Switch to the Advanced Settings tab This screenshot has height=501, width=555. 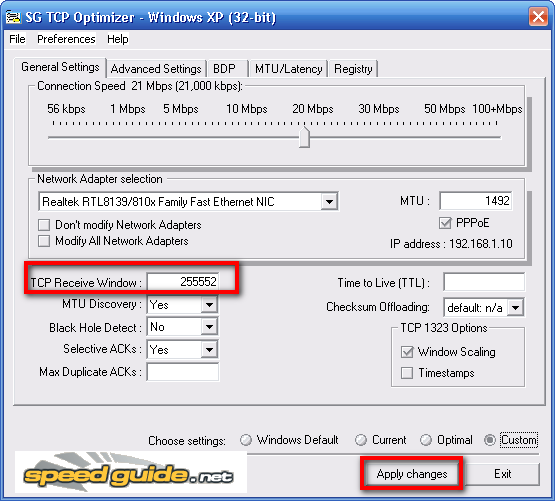tap(156, 69)
